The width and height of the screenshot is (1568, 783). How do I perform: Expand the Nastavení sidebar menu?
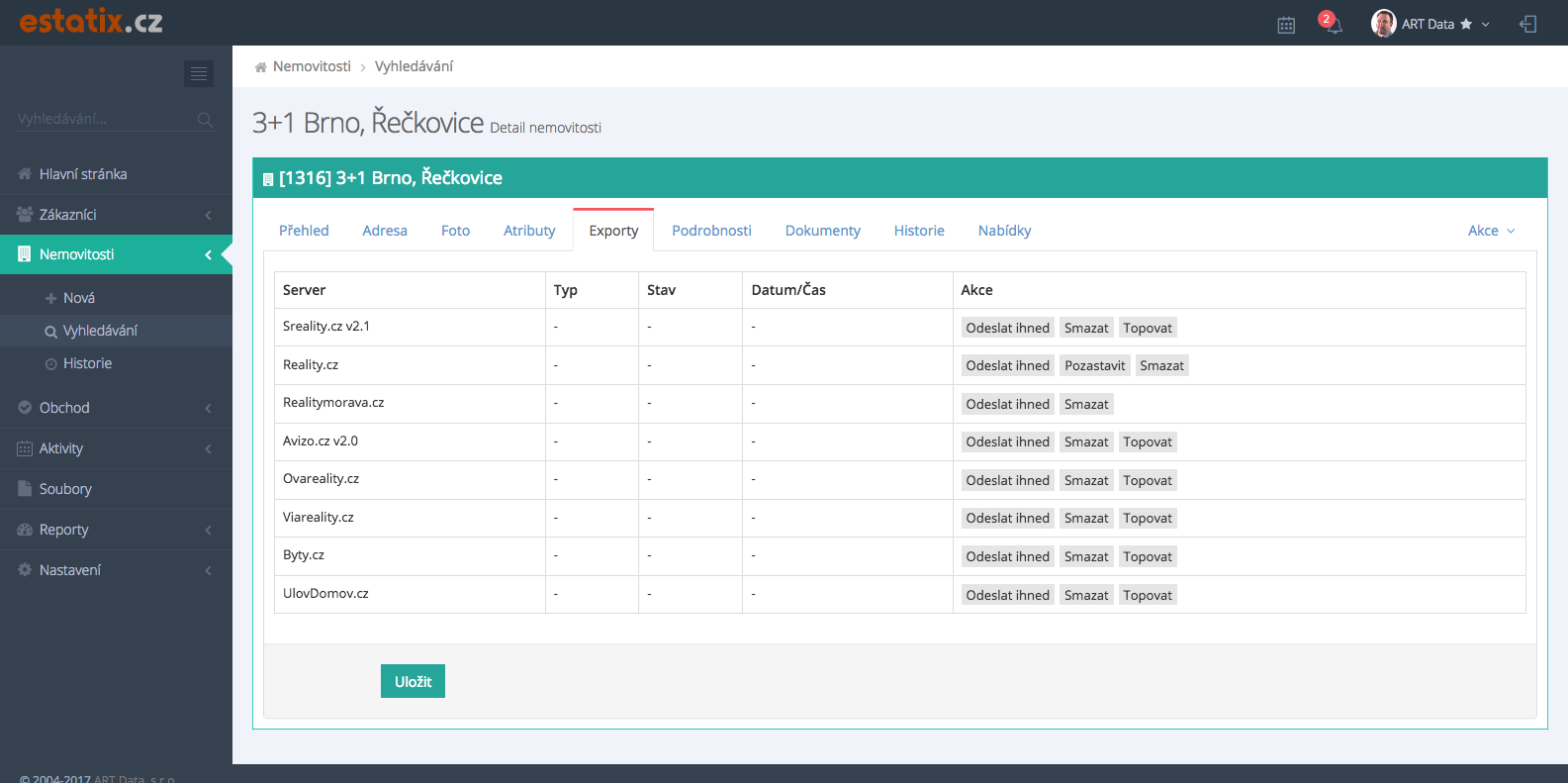pos(116,570)
